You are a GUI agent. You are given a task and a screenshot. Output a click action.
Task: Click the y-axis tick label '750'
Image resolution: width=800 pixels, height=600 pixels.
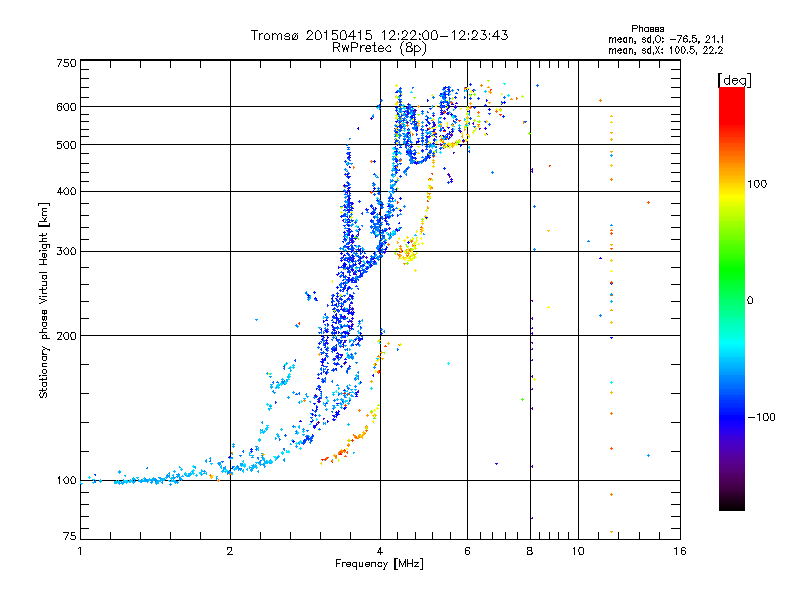coord(66,63)
